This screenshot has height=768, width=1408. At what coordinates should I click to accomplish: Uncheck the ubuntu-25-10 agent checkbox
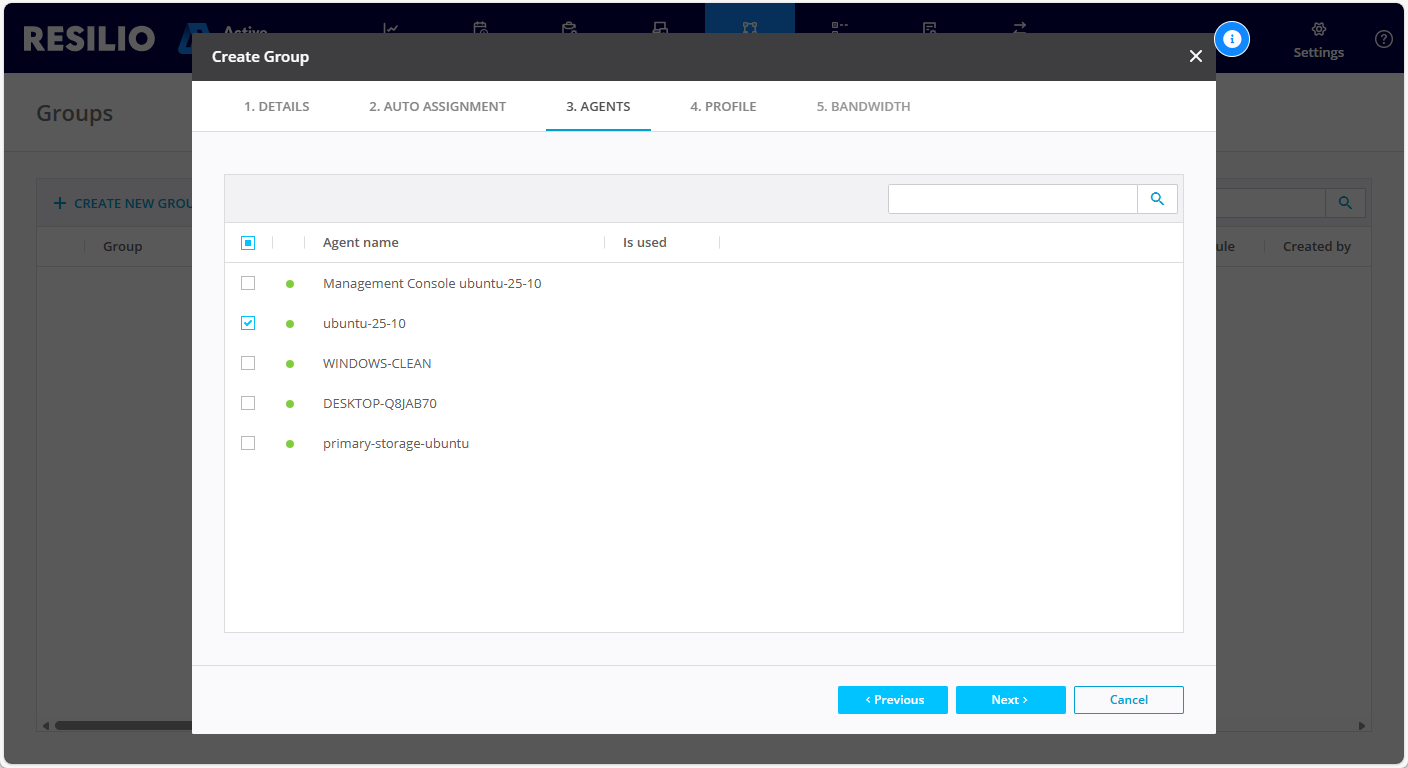248,323
